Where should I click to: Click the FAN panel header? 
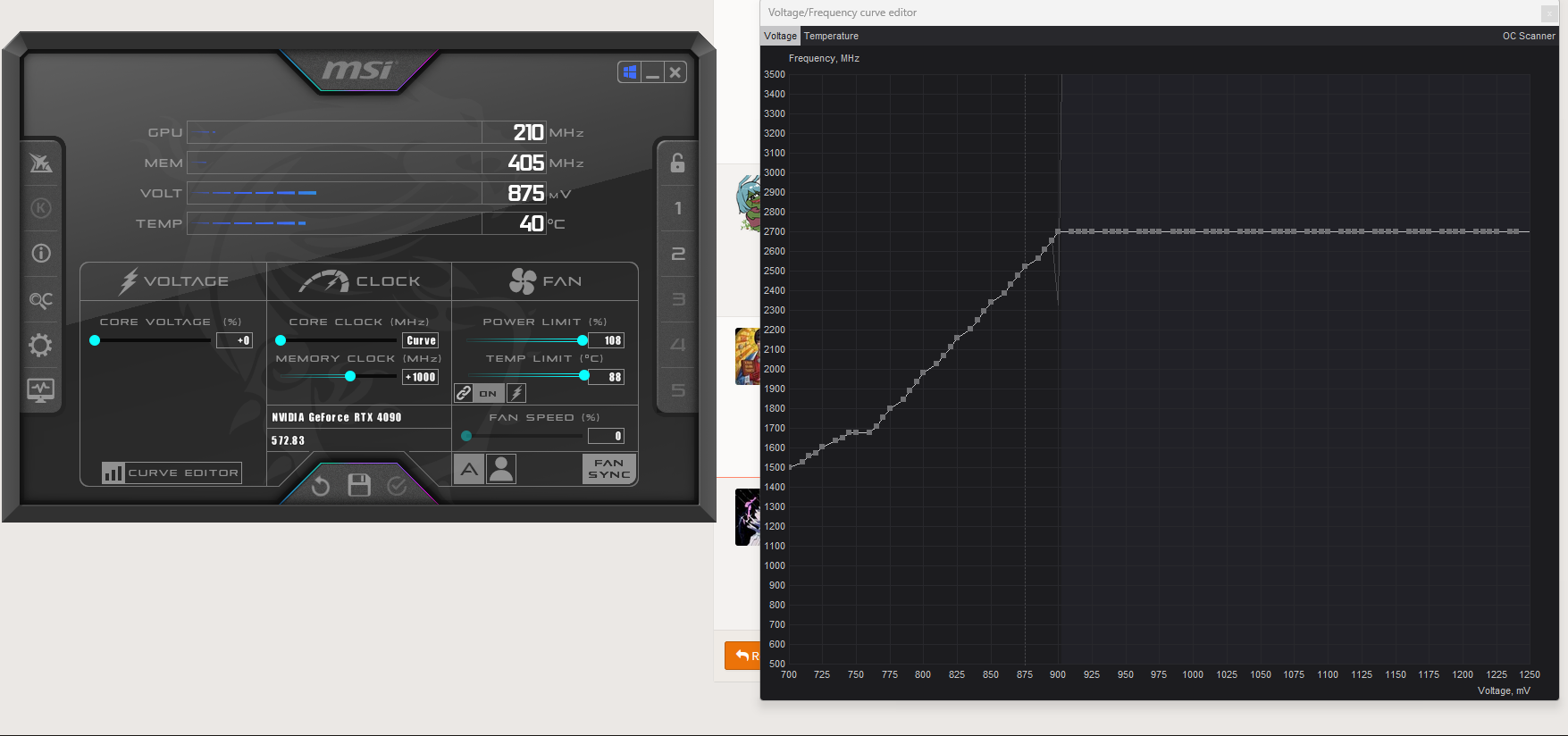(545, 281)
